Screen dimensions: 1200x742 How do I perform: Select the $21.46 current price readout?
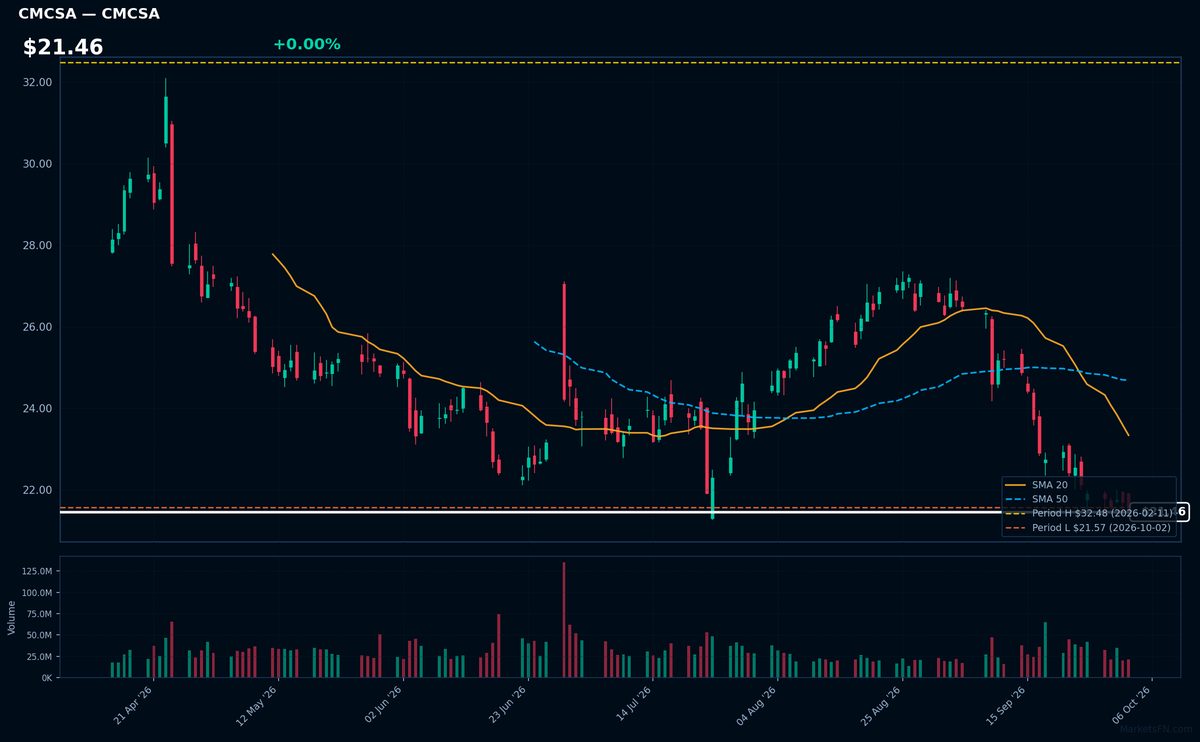pyautogui.click(x=63, y=47)
